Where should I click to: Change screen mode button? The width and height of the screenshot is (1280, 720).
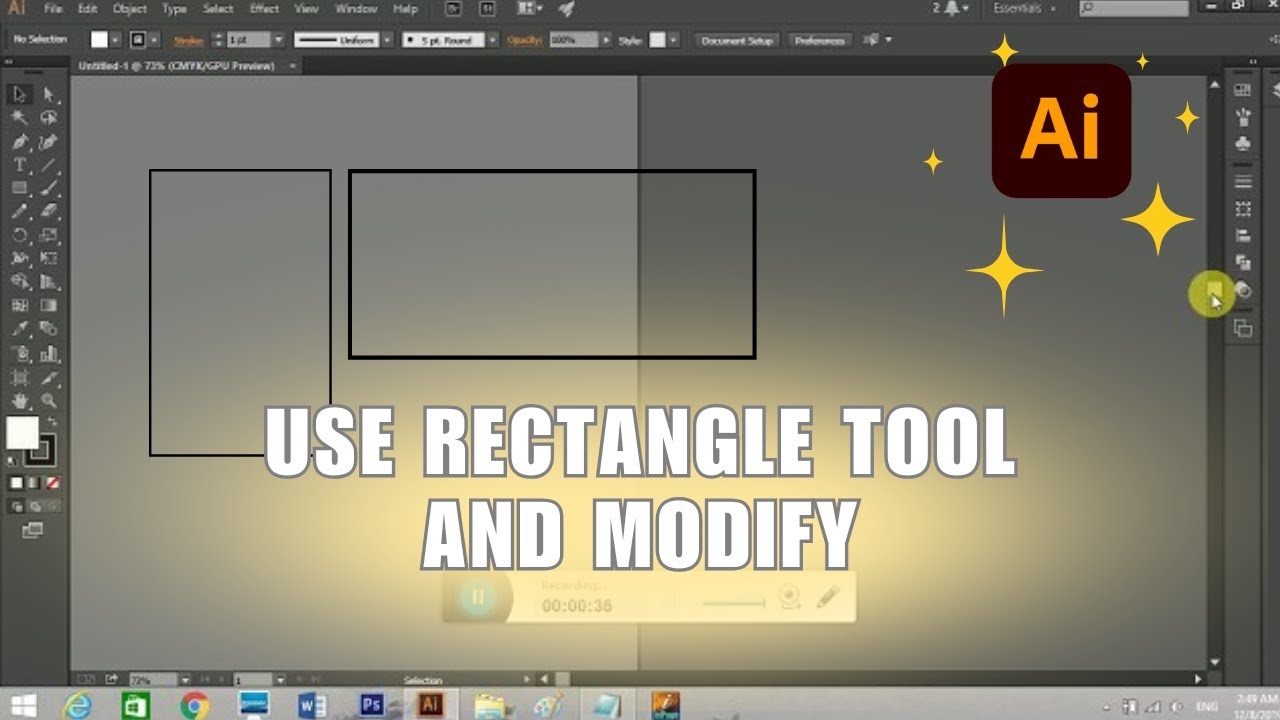coord(33,529)
